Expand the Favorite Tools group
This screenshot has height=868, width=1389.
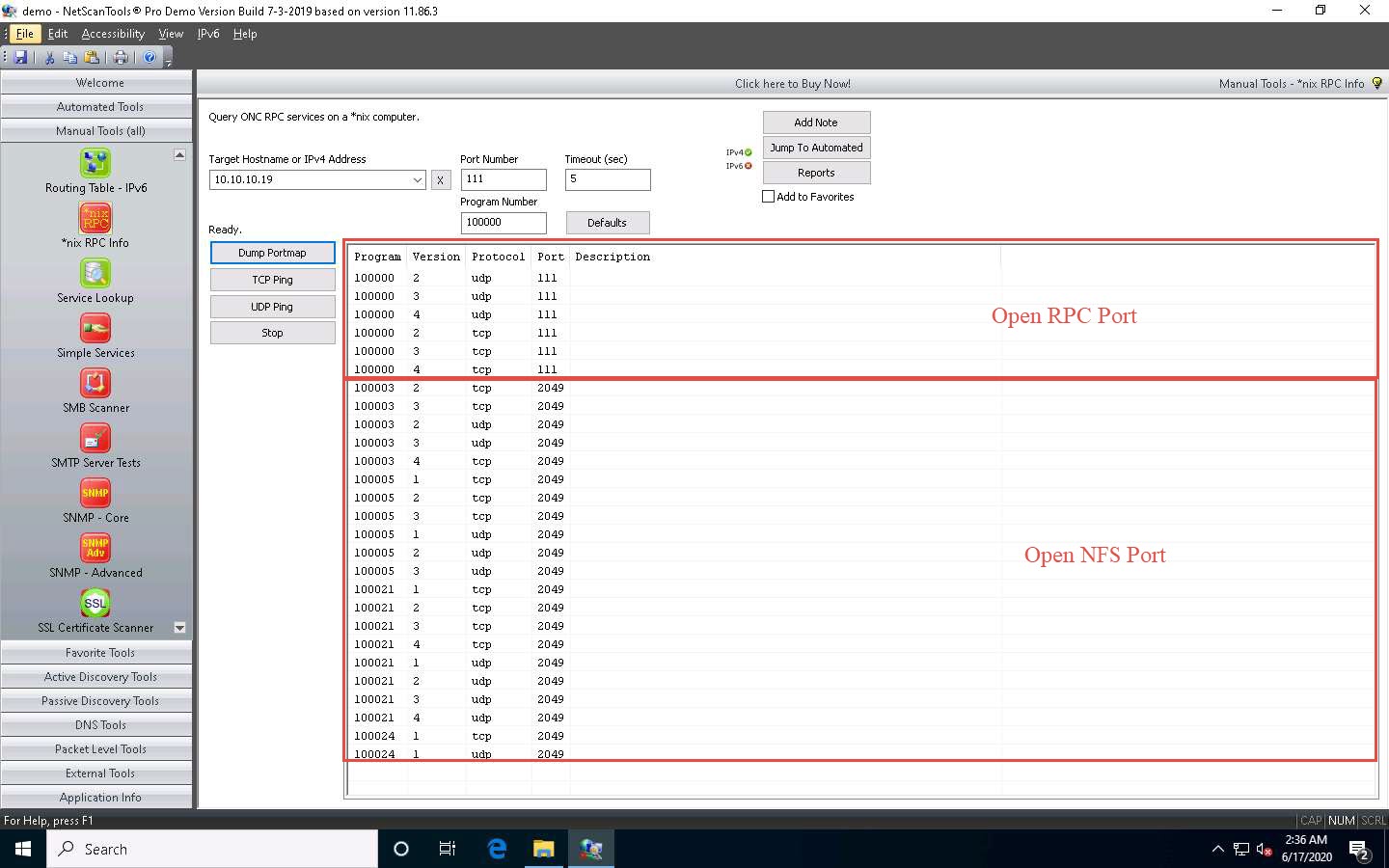[x=96, y=653]
